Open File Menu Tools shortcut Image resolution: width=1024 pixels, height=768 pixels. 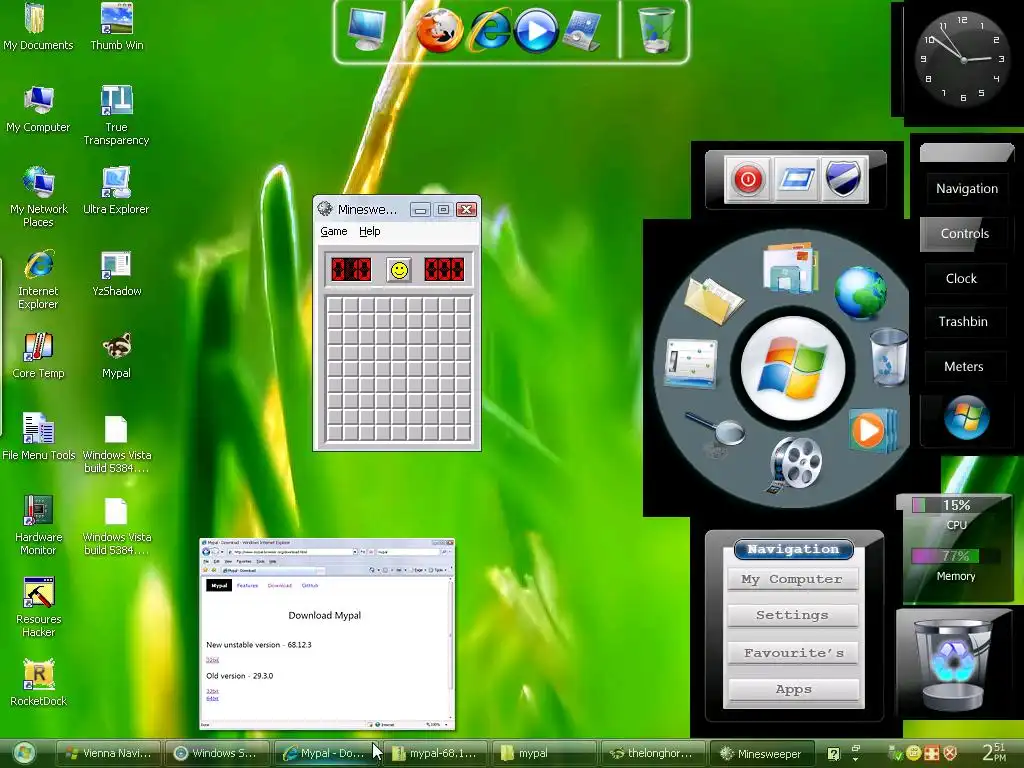coord(39,437)
